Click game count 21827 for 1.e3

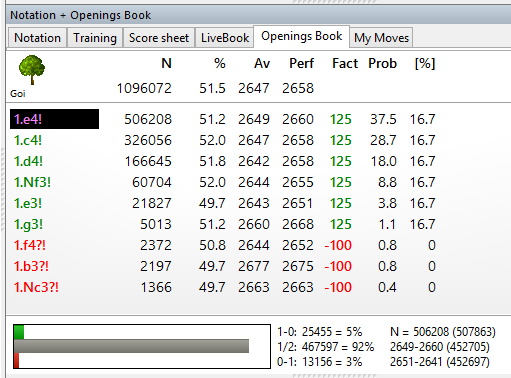[152, 203]
